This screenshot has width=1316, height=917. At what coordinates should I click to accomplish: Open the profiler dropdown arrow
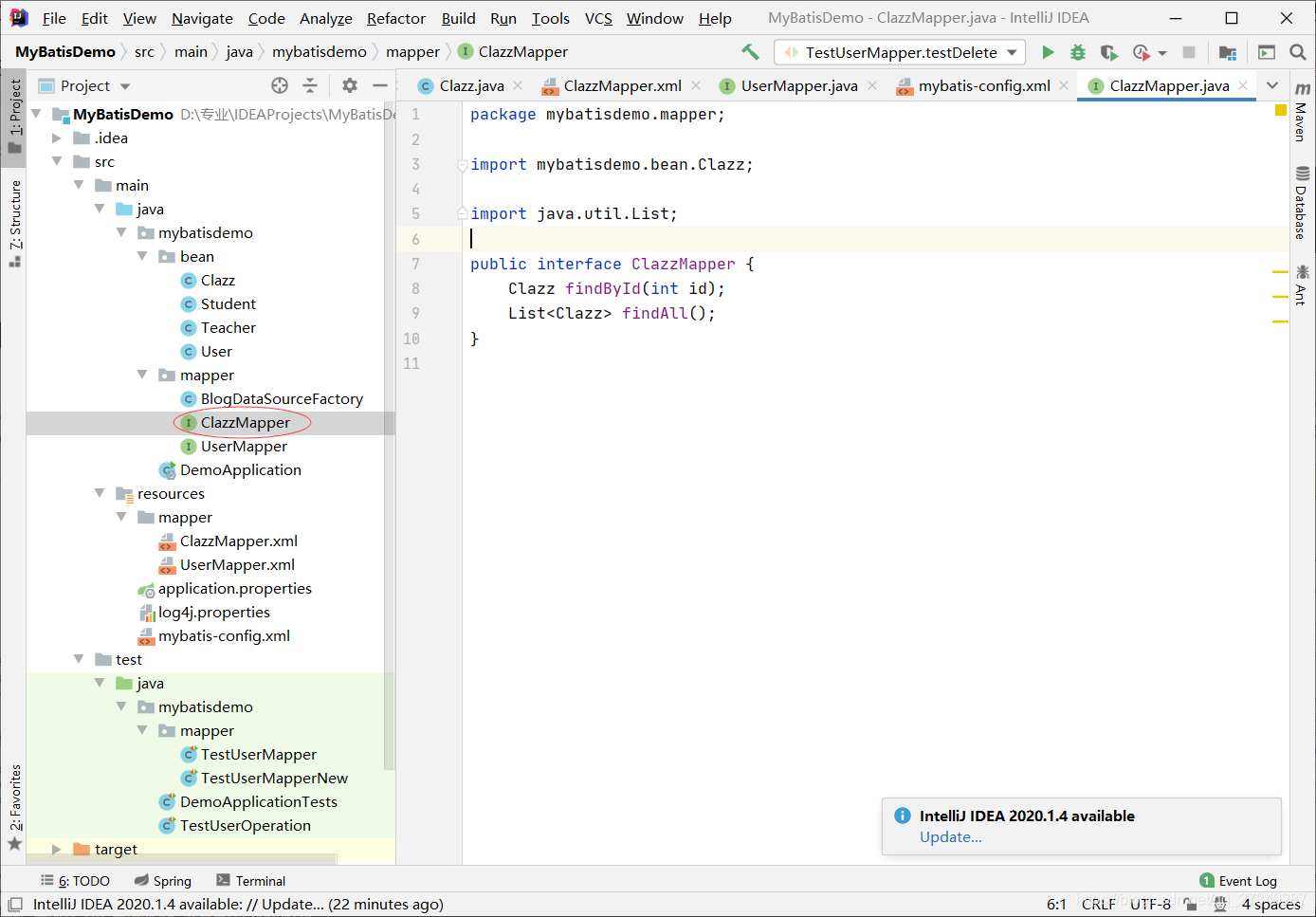(x=1161, y=53)
